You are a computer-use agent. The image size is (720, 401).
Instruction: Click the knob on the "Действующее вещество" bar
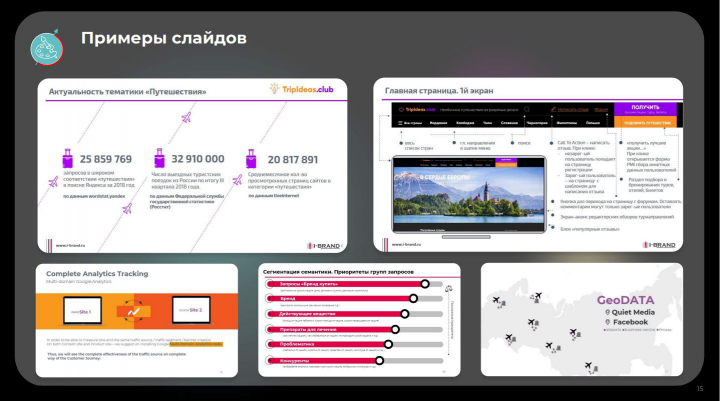coord(405,314)
